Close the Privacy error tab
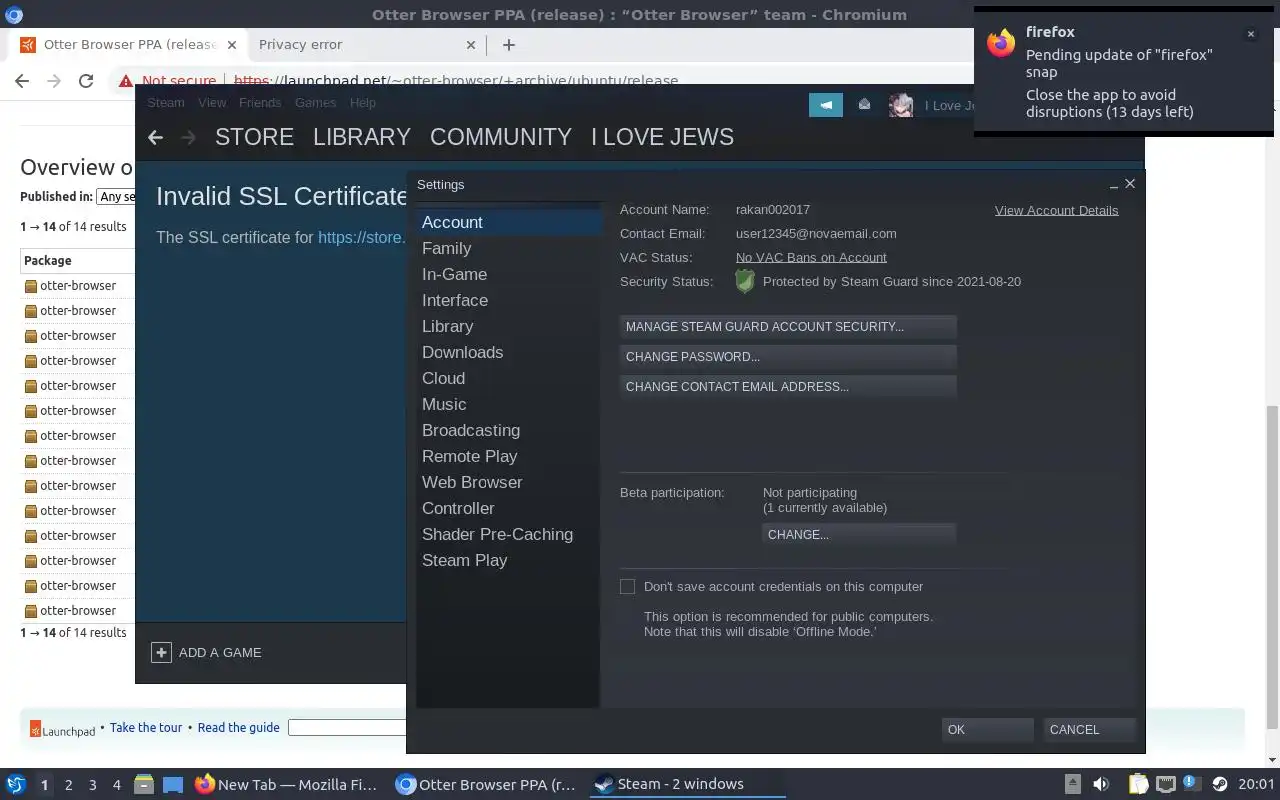 471,44
